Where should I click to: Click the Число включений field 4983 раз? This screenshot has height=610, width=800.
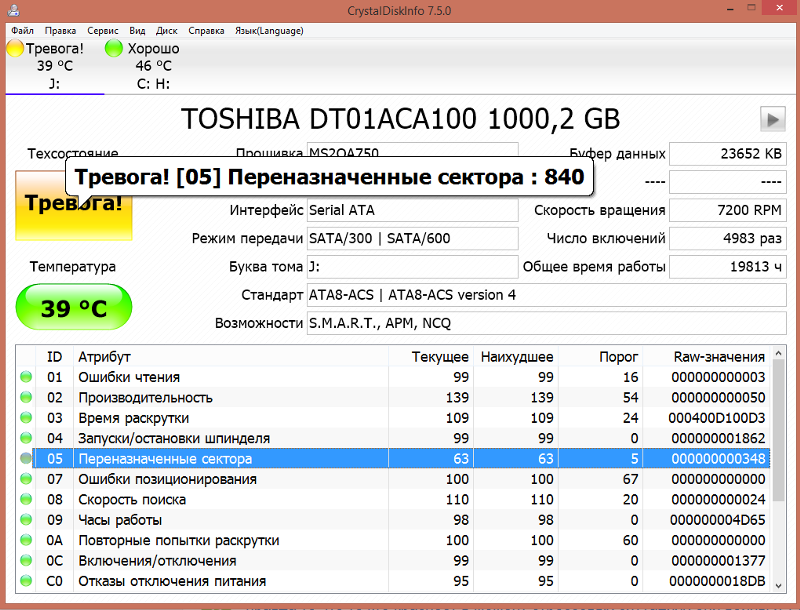(728, 238)
